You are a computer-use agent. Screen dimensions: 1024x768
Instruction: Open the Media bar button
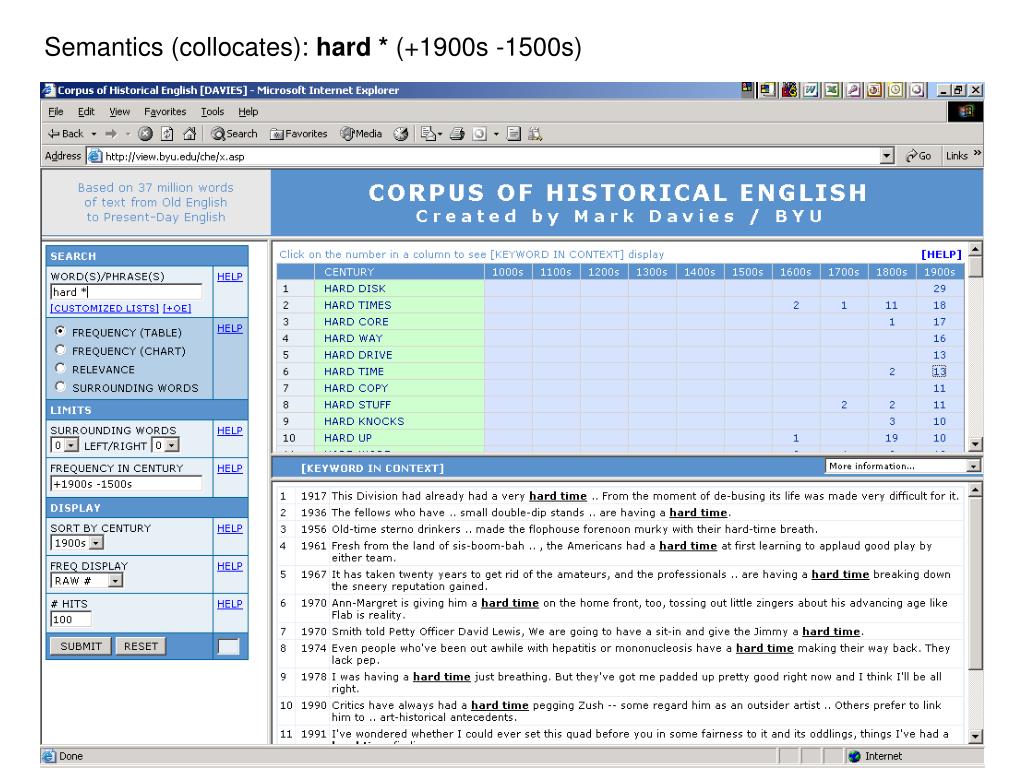pos(361,134)
